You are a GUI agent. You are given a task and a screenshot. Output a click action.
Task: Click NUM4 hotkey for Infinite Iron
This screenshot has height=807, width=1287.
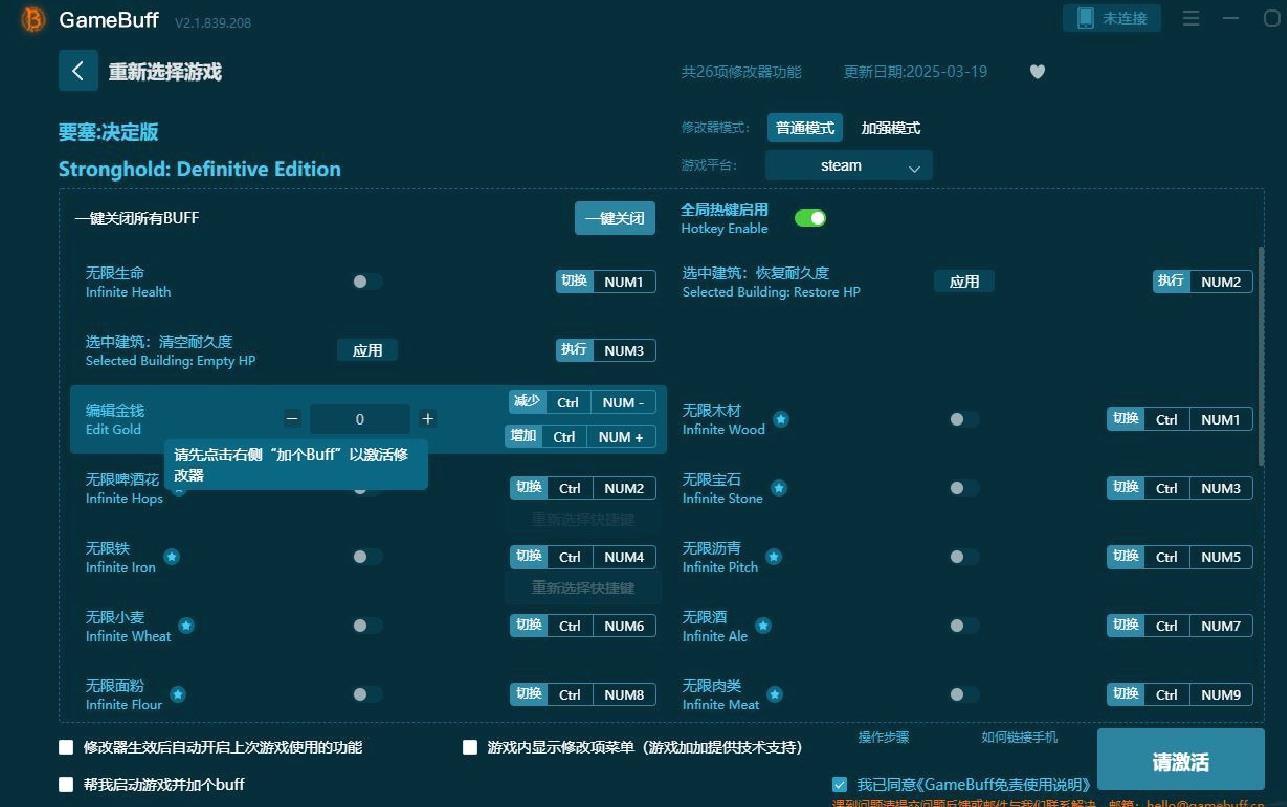pos(624,557)
